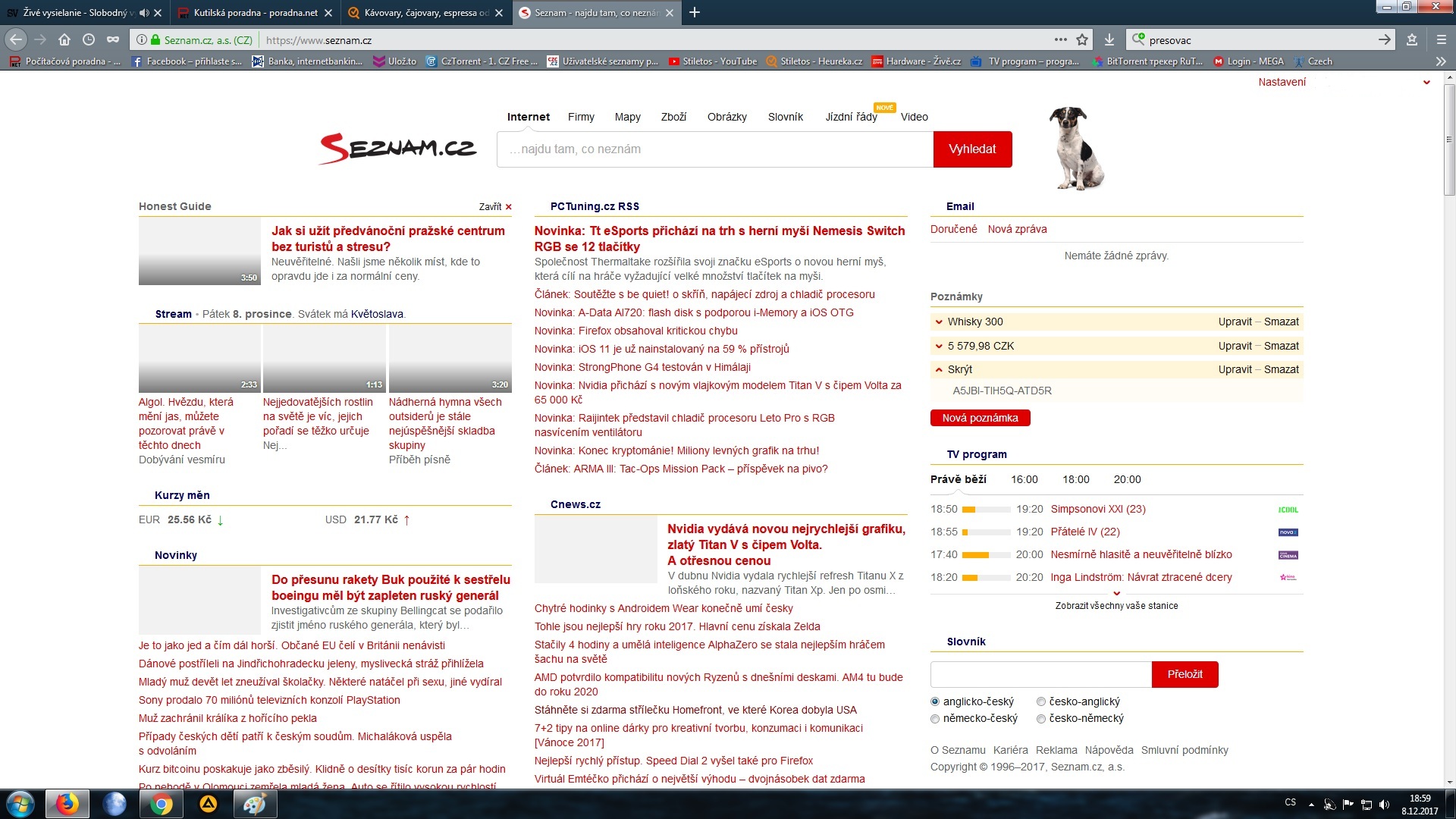Click the Nová poznámka button

980,419
